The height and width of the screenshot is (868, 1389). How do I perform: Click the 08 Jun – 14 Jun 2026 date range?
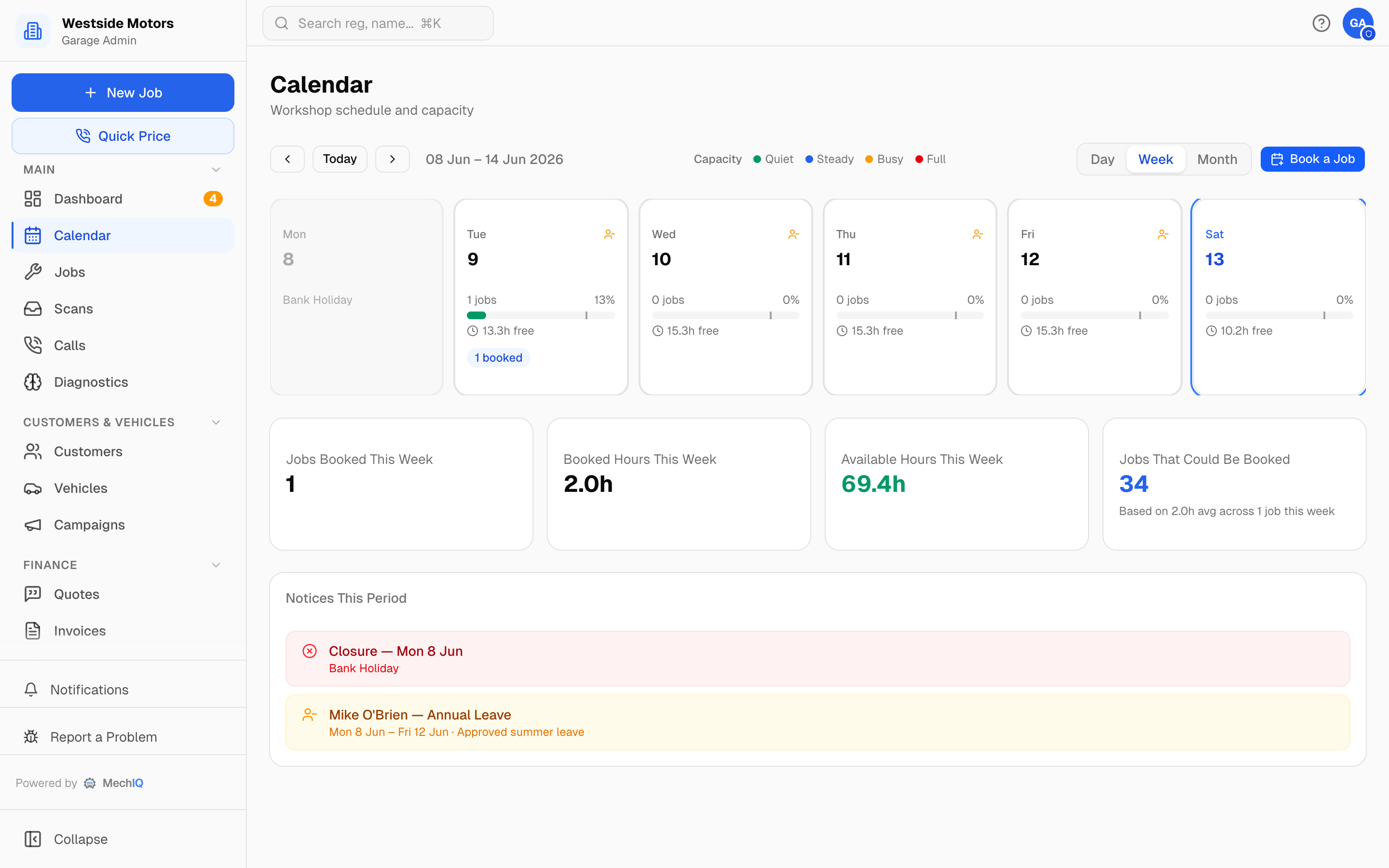494,159
